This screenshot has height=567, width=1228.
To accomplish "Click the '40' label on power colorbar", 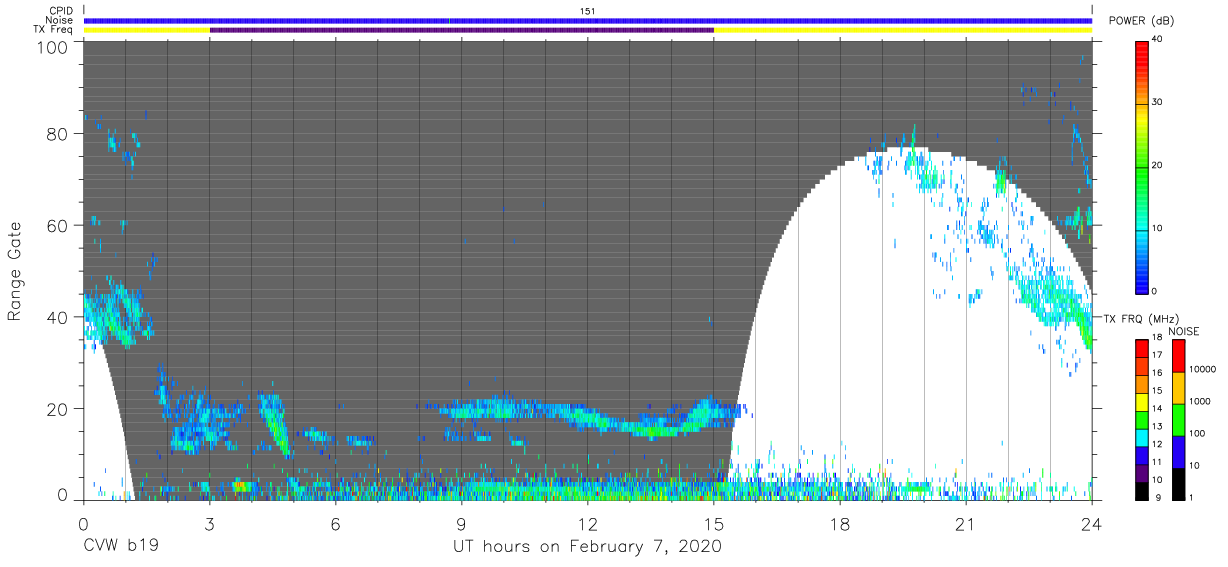I will [1158, 40].
